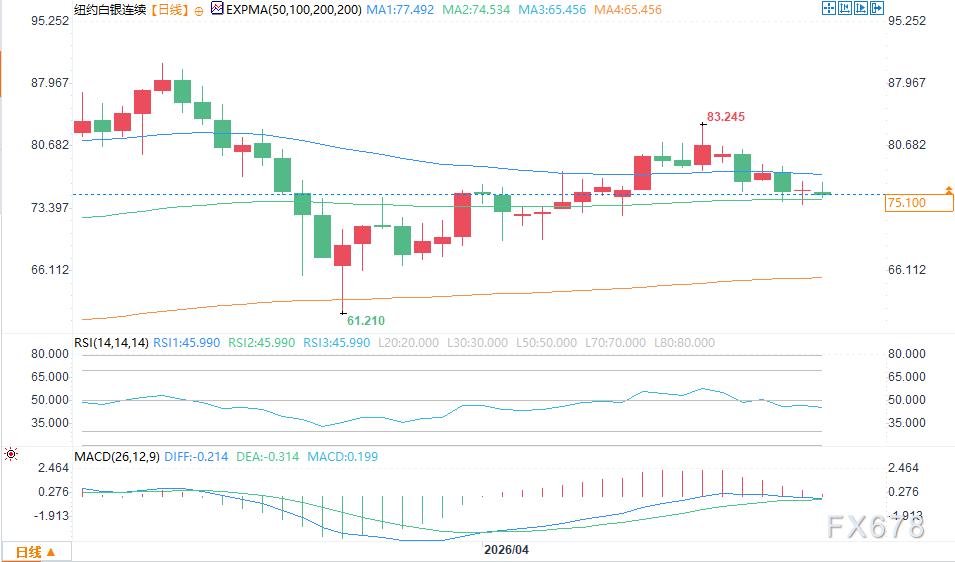Click the red sun icon near MACD panel
955x562 pixels.
click(10, 455)
